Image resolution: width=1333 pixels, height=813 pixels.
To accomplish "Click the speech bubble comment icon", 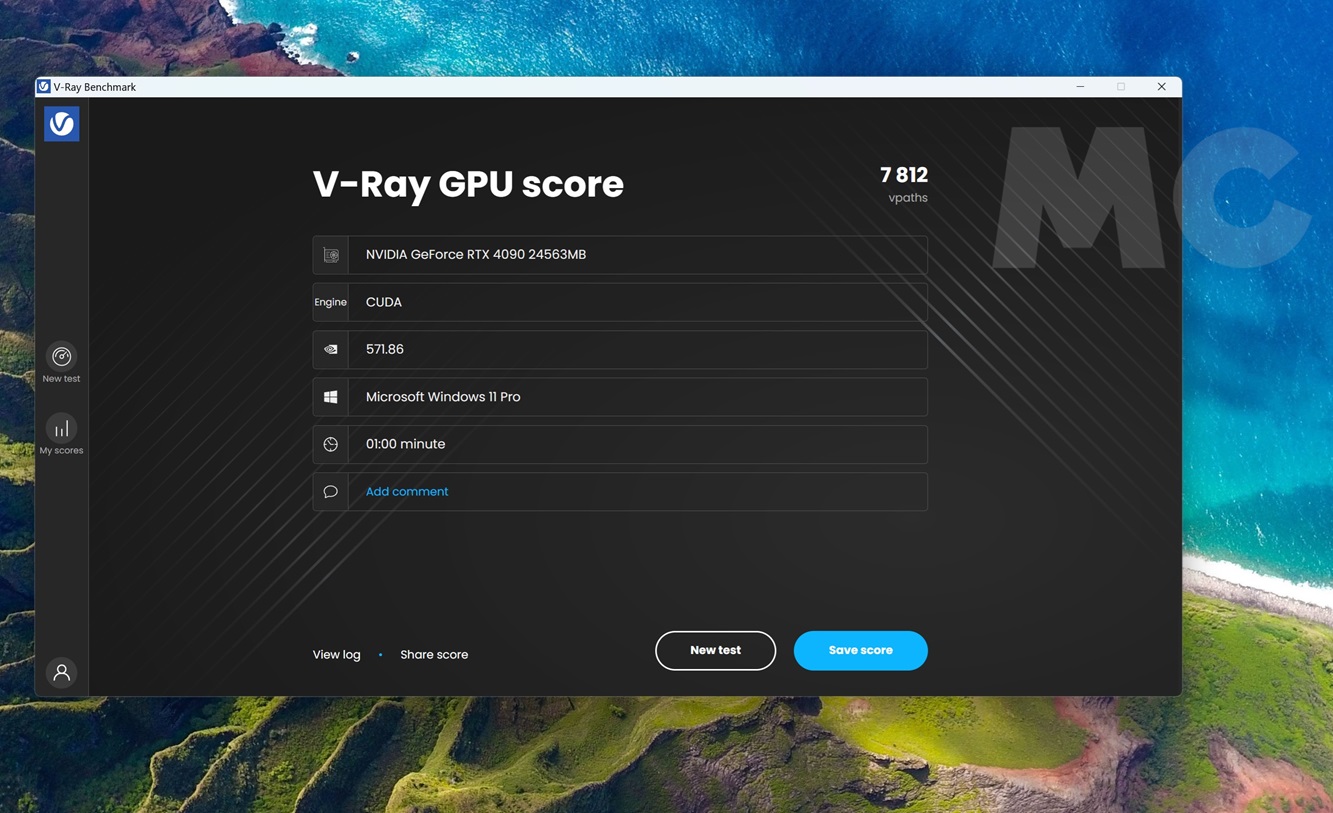I will pos(331,492).
